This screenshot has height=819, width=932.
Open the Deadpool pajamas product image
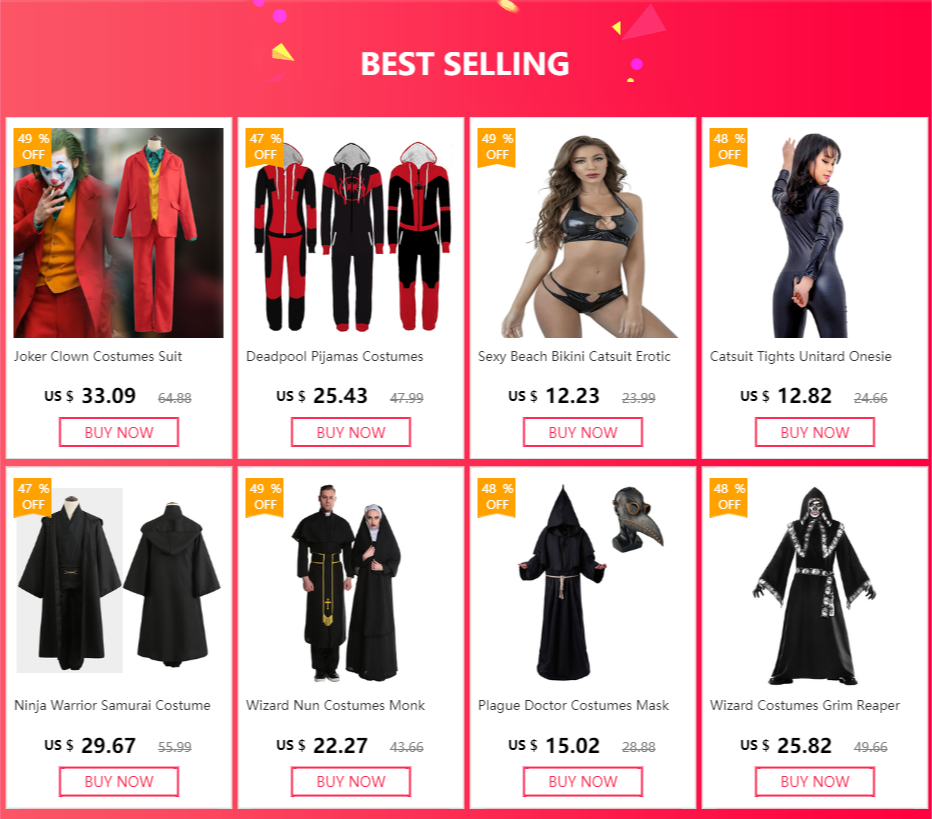point(351,233)
